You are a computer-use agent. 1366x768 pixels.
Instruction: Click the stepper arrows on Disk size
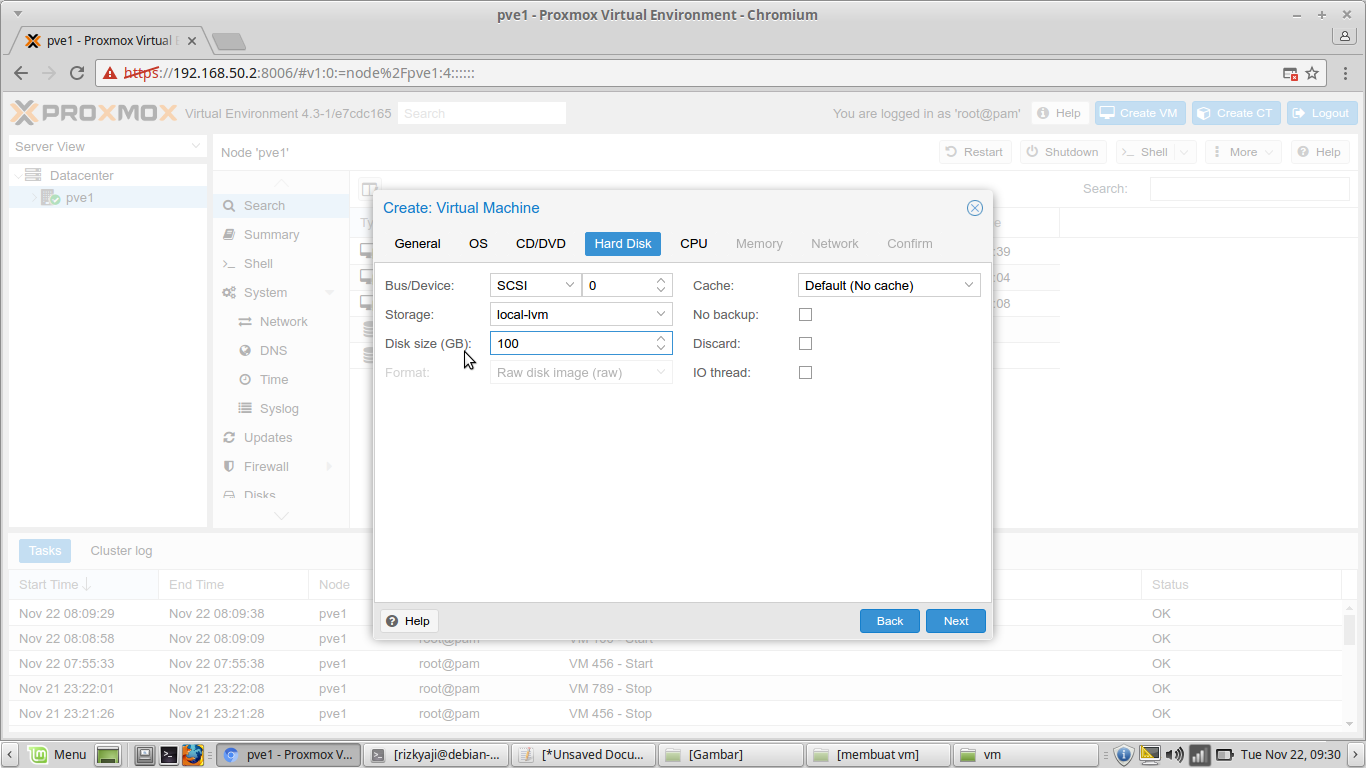pos(661,344)
